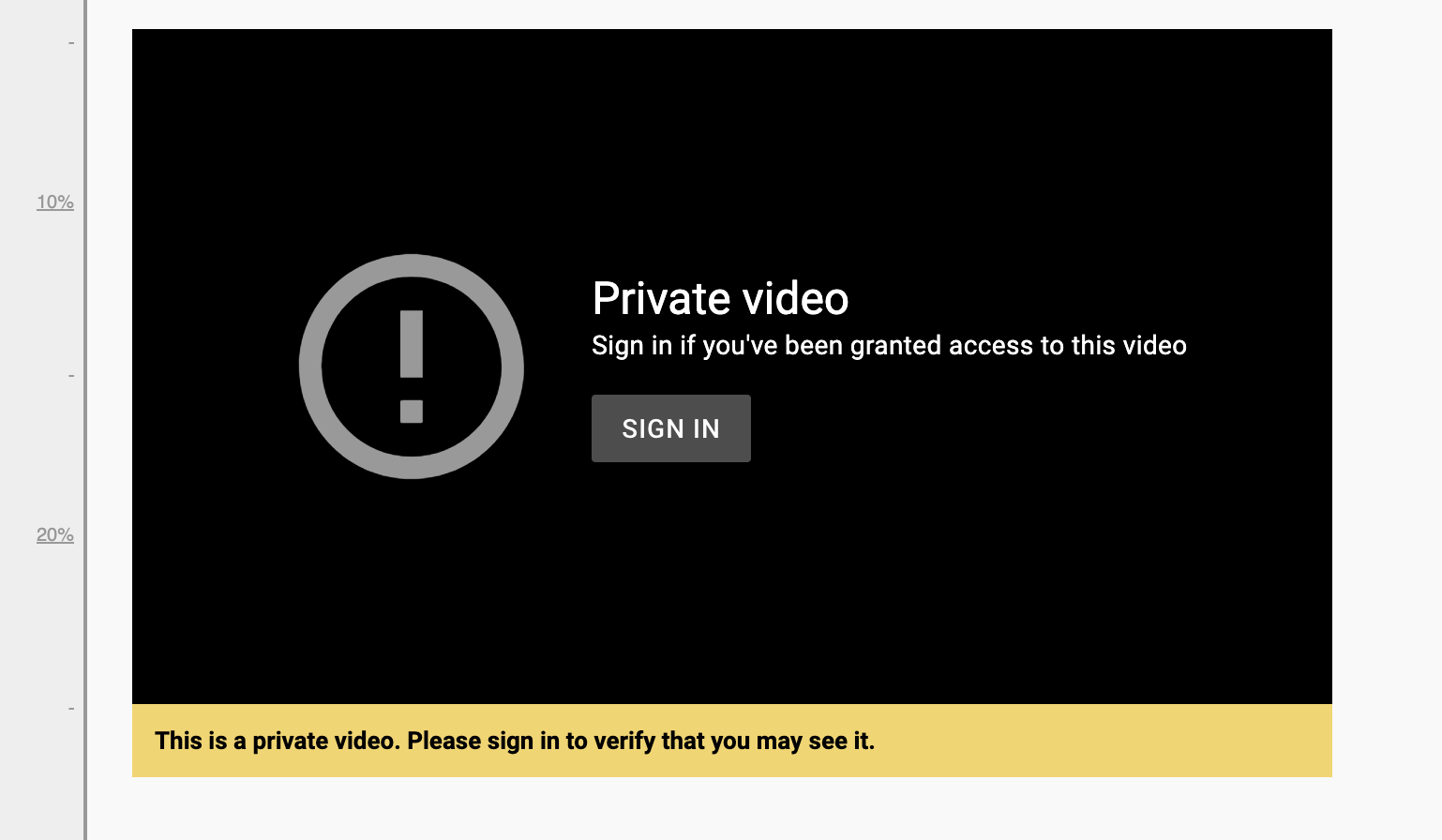Click the word "verify" in the yellow banner
The height and width of the screenshot is (840, 1442).
pos(624,741)
